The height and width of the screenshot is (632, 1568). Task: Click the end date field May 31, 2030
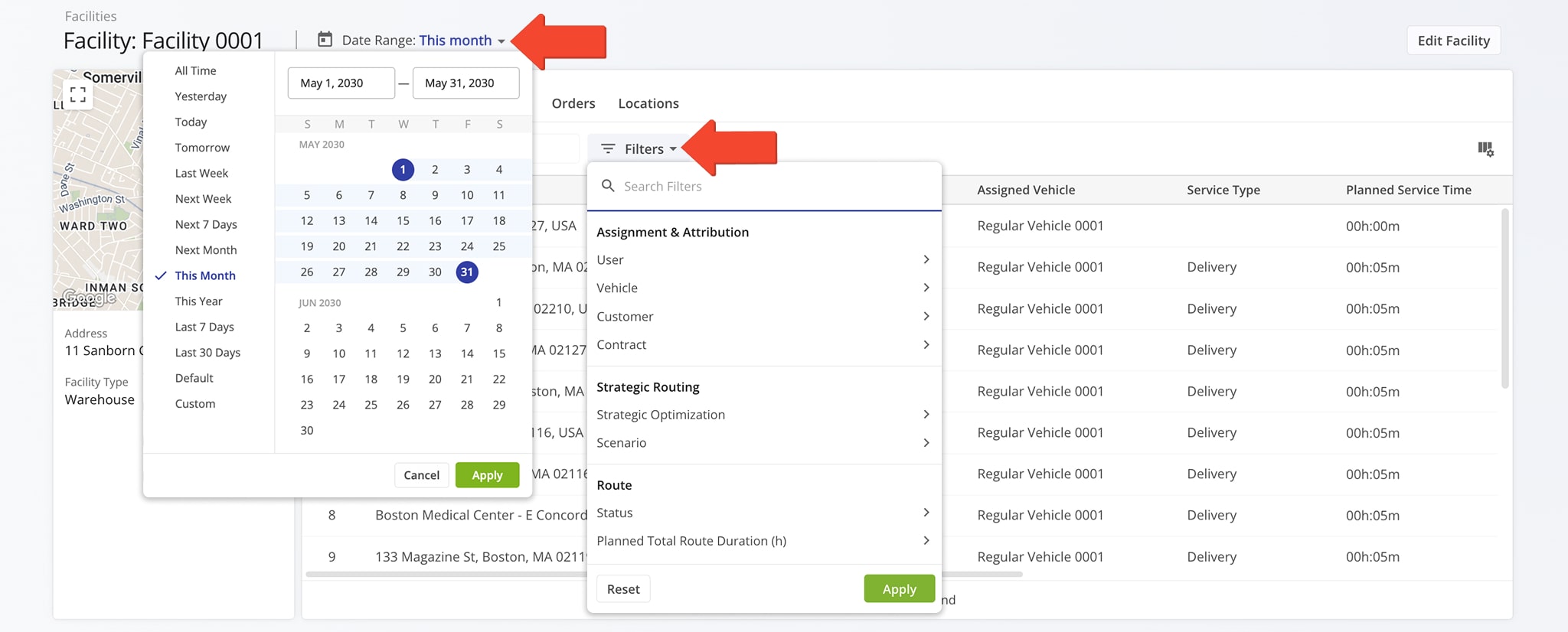[465, 83]
